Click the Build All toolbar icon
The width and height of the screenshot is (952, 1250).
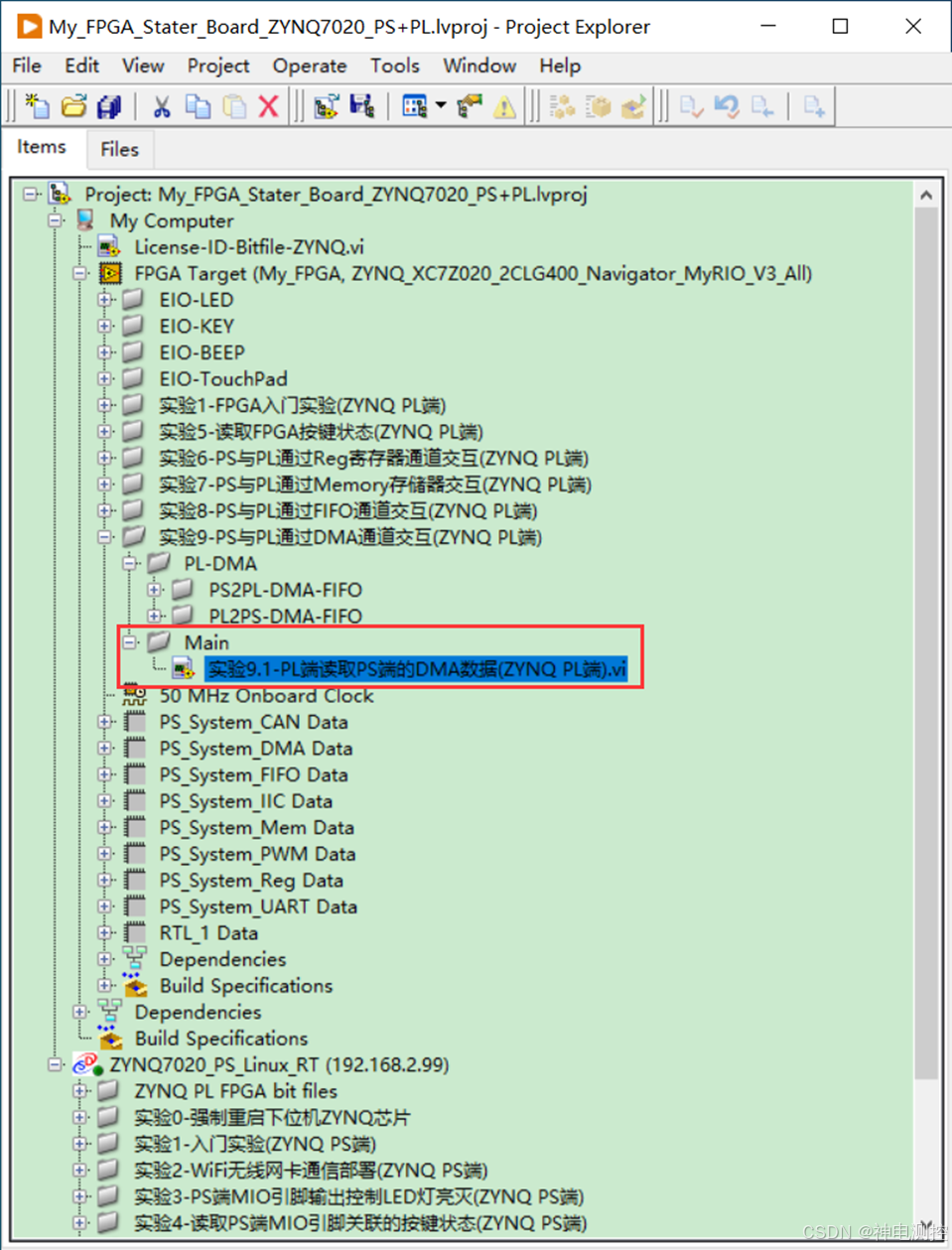563,106
